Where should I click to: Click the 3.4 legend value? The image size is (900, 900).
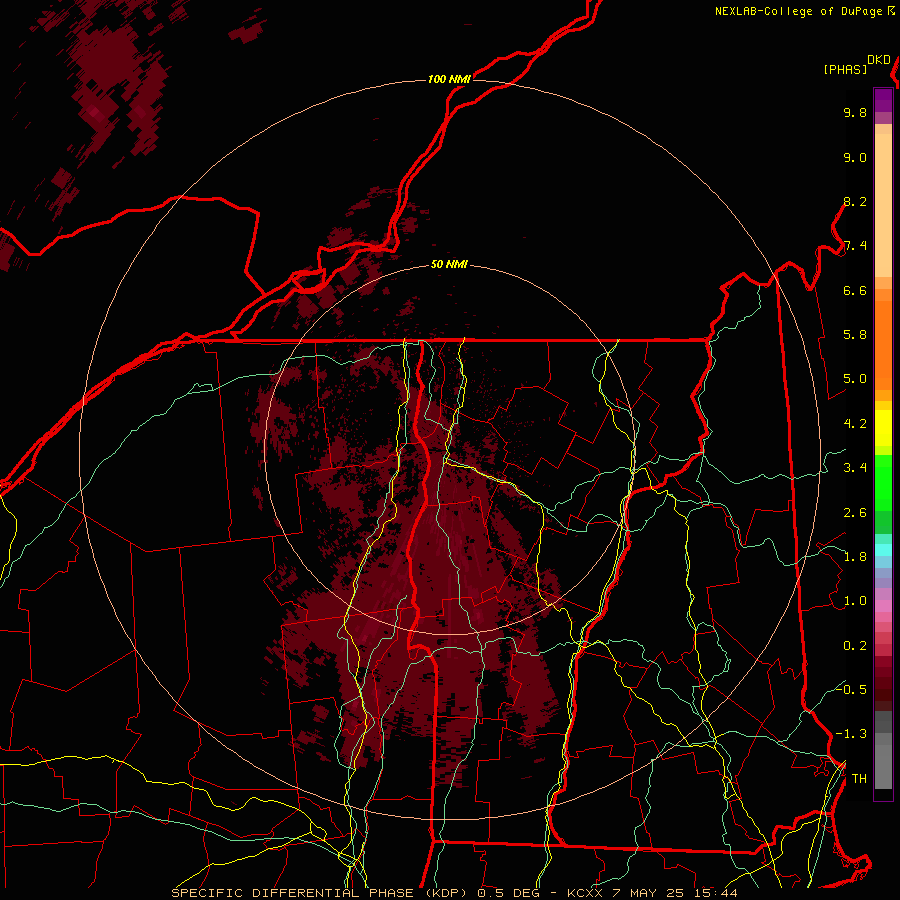855,468
